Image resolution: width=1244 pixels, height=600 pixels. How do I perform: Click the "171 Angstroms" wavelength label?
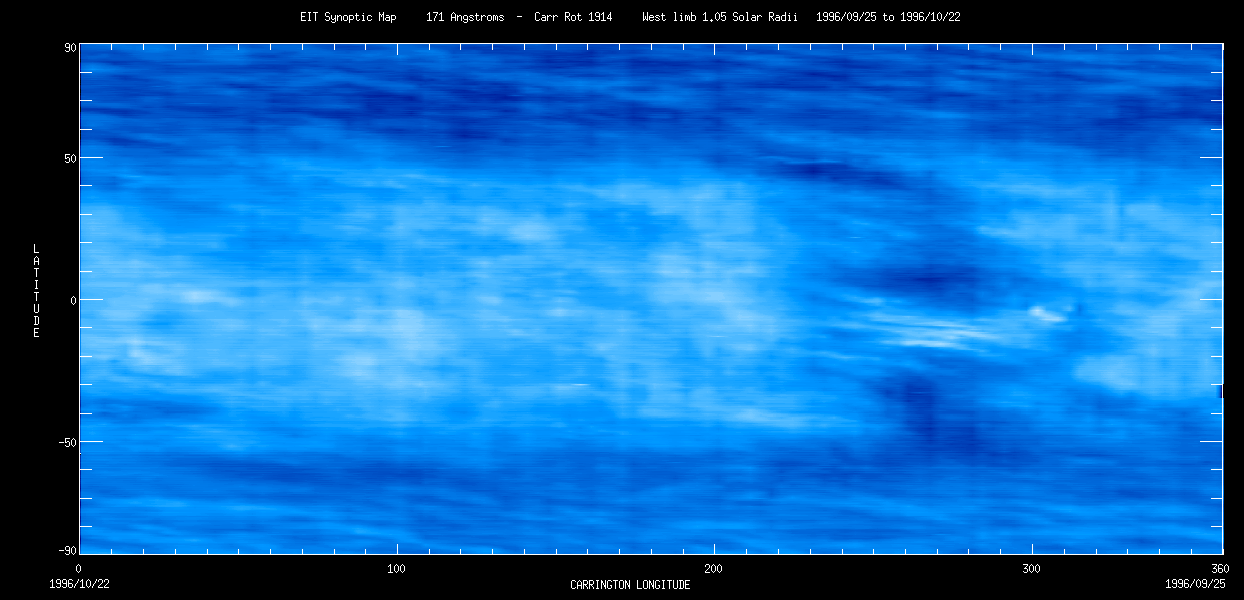(x=465, y=18)
